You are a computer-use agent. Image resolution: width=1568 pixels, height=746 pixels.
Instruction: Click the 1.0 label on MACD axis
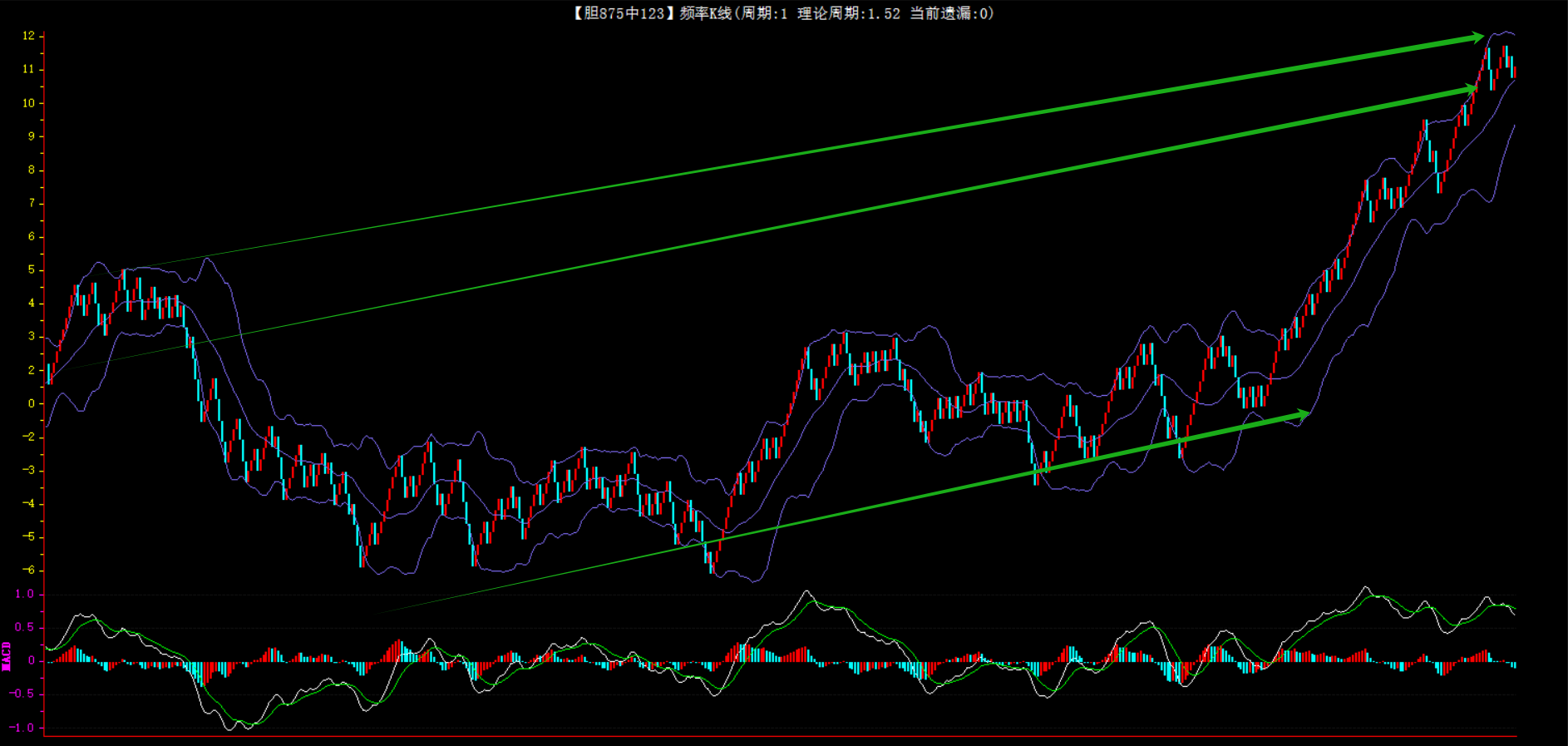(x=24, y=594)
